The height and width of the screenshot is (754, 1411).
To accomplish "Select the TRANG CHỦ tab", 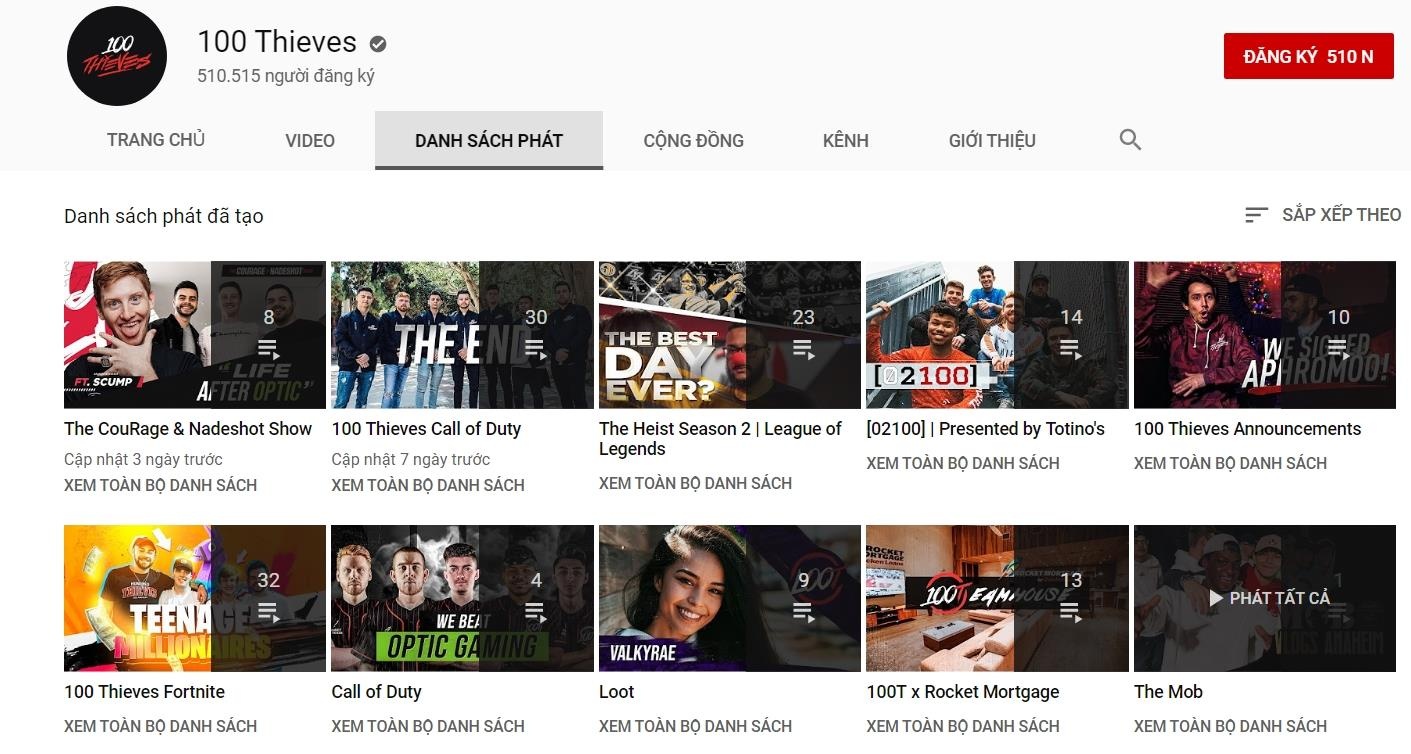I will point(156,140).
